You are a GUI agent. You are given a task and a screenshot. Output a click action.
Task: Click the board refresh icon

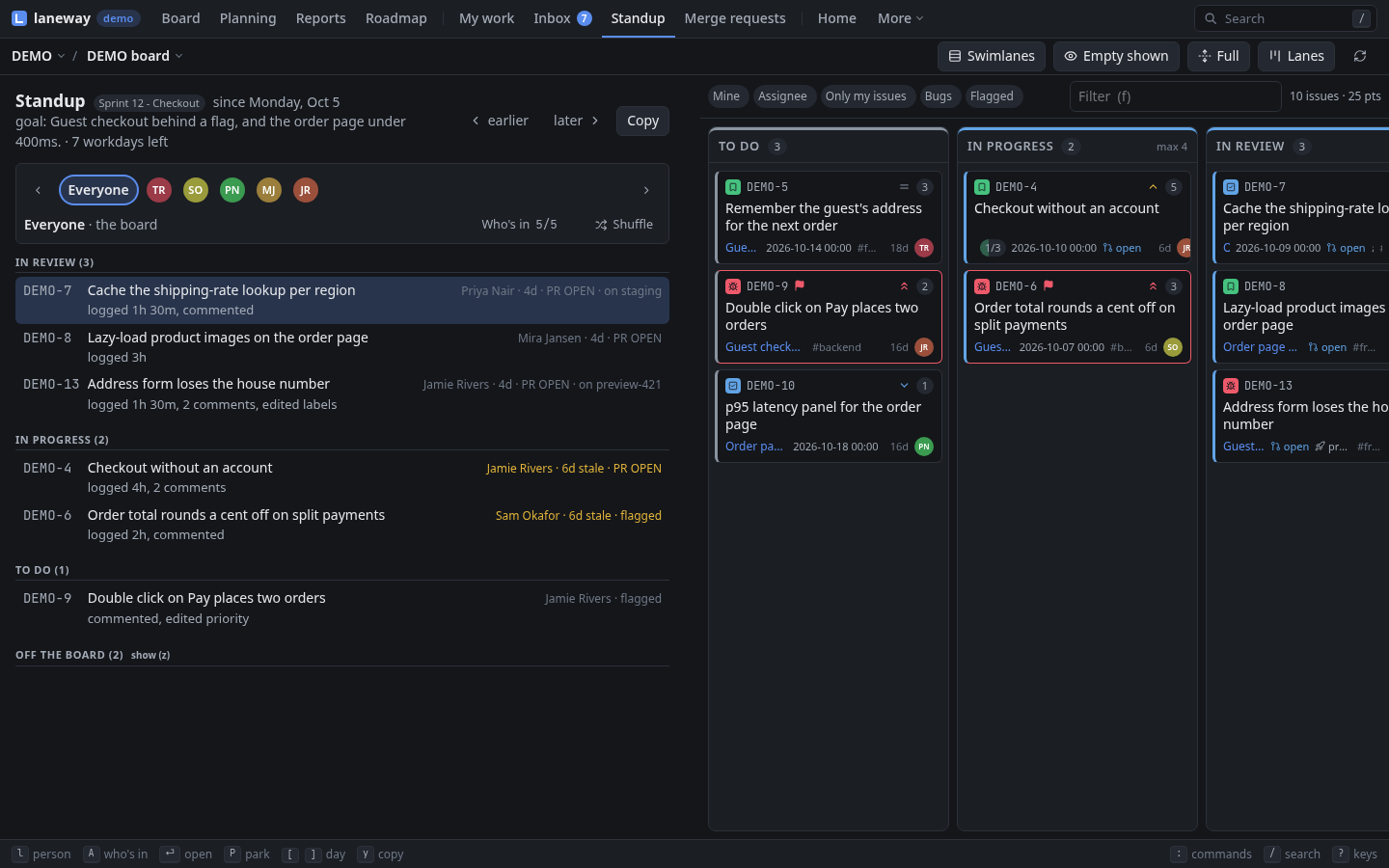point(1360,56)
